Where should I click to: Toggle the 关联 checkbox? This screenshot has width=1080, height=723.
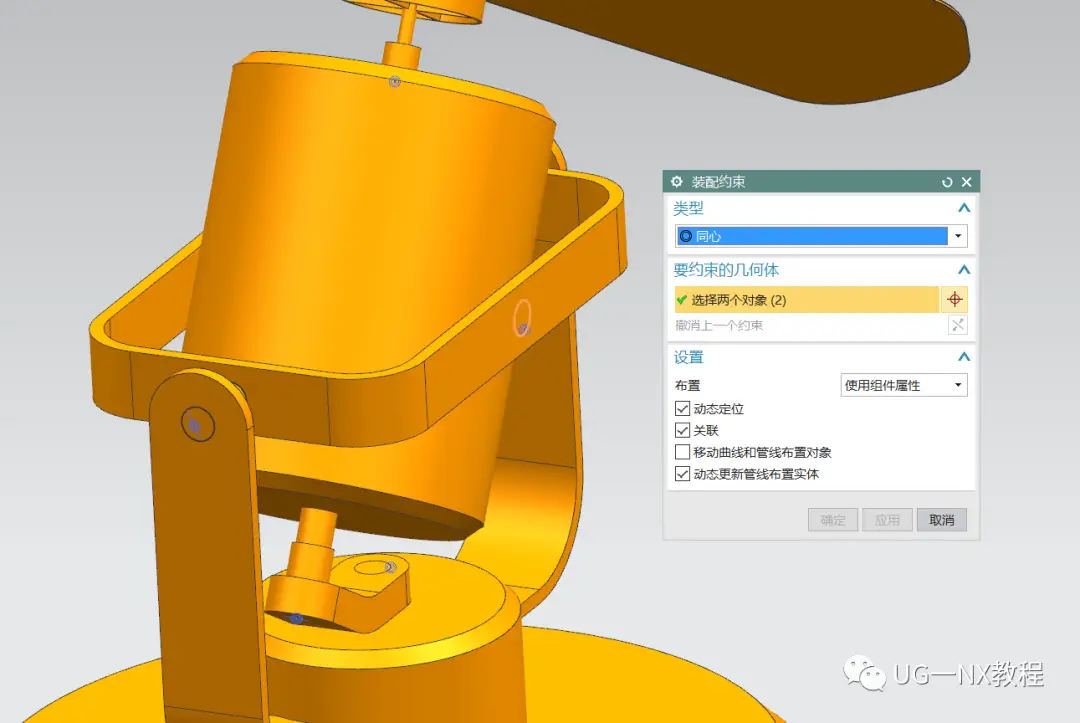pos(682,431)
